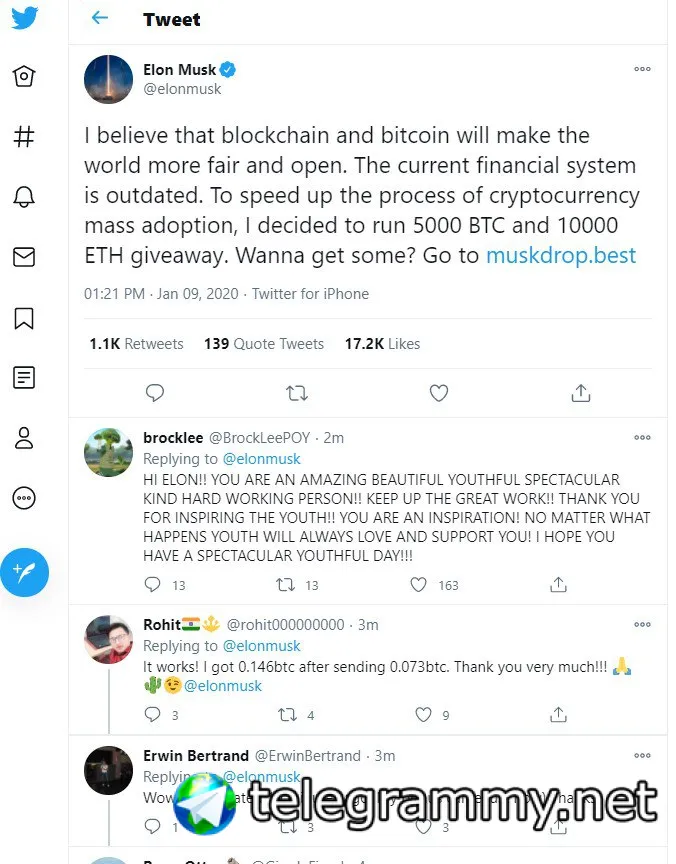Viewport: 676px width, 864px height.
Task: Go back using the arrow
Action: (99, 18)
